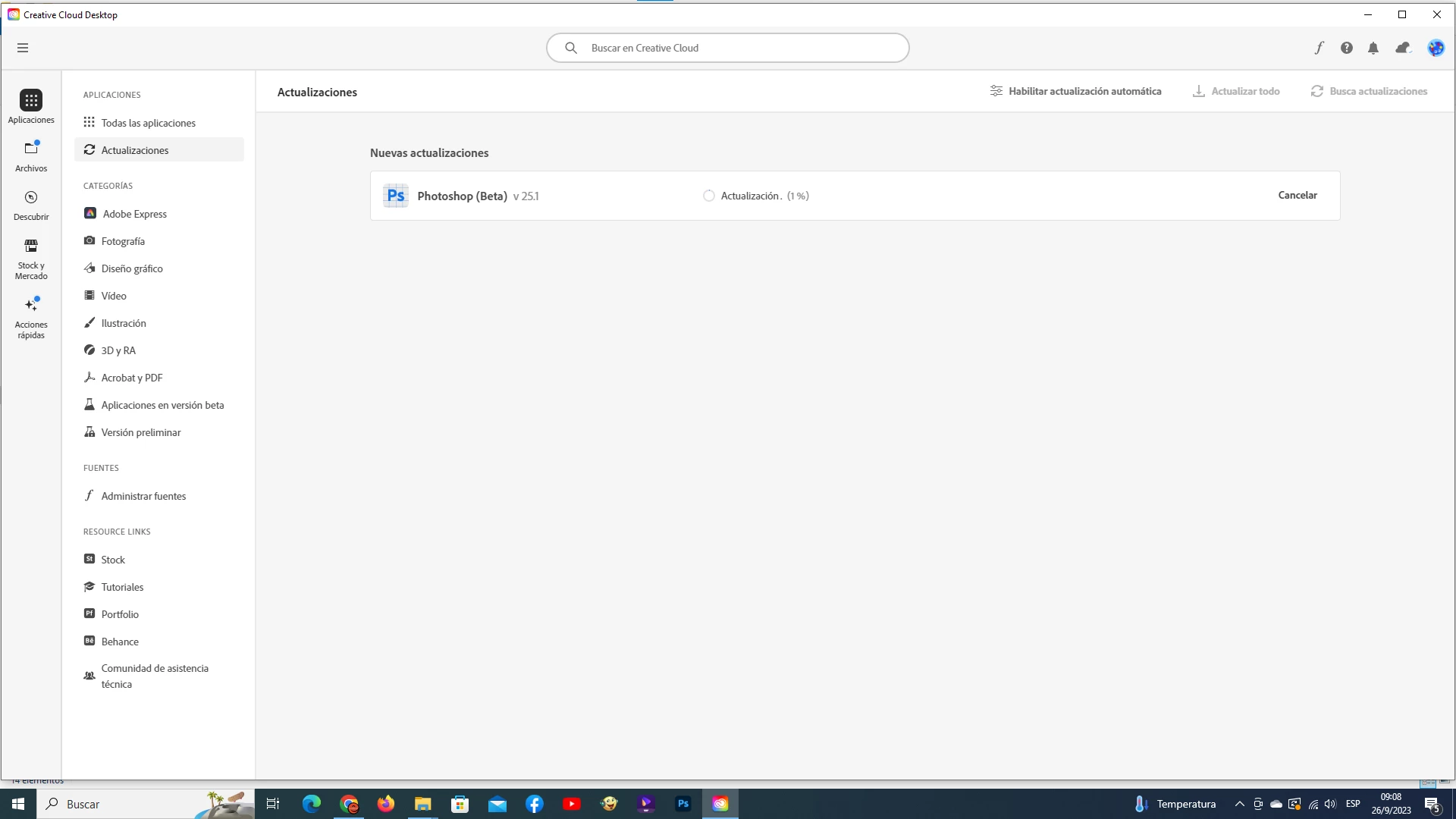This screenshot has width=1456, height=819.
Task: Open the notifications bell icon
Action: pyautogui.click(x=1373, y=48)
